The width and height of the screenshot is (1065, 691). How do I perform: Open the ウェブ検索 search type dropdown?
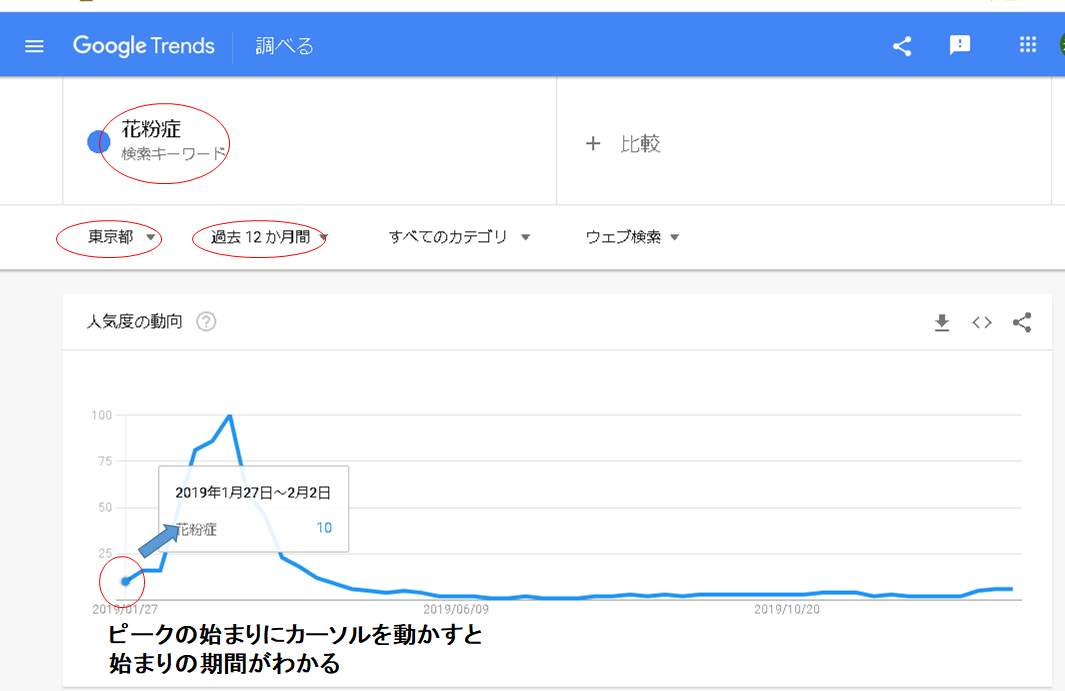pos(632,237)
